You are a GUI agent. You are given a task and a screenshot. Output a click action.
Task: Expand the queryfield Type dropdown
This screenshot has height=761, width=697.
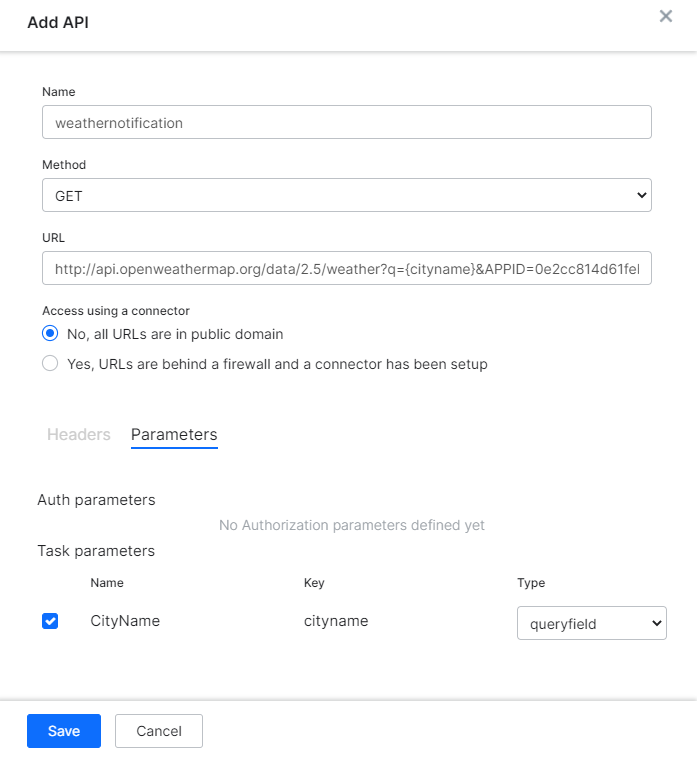(x=590, y=623)
